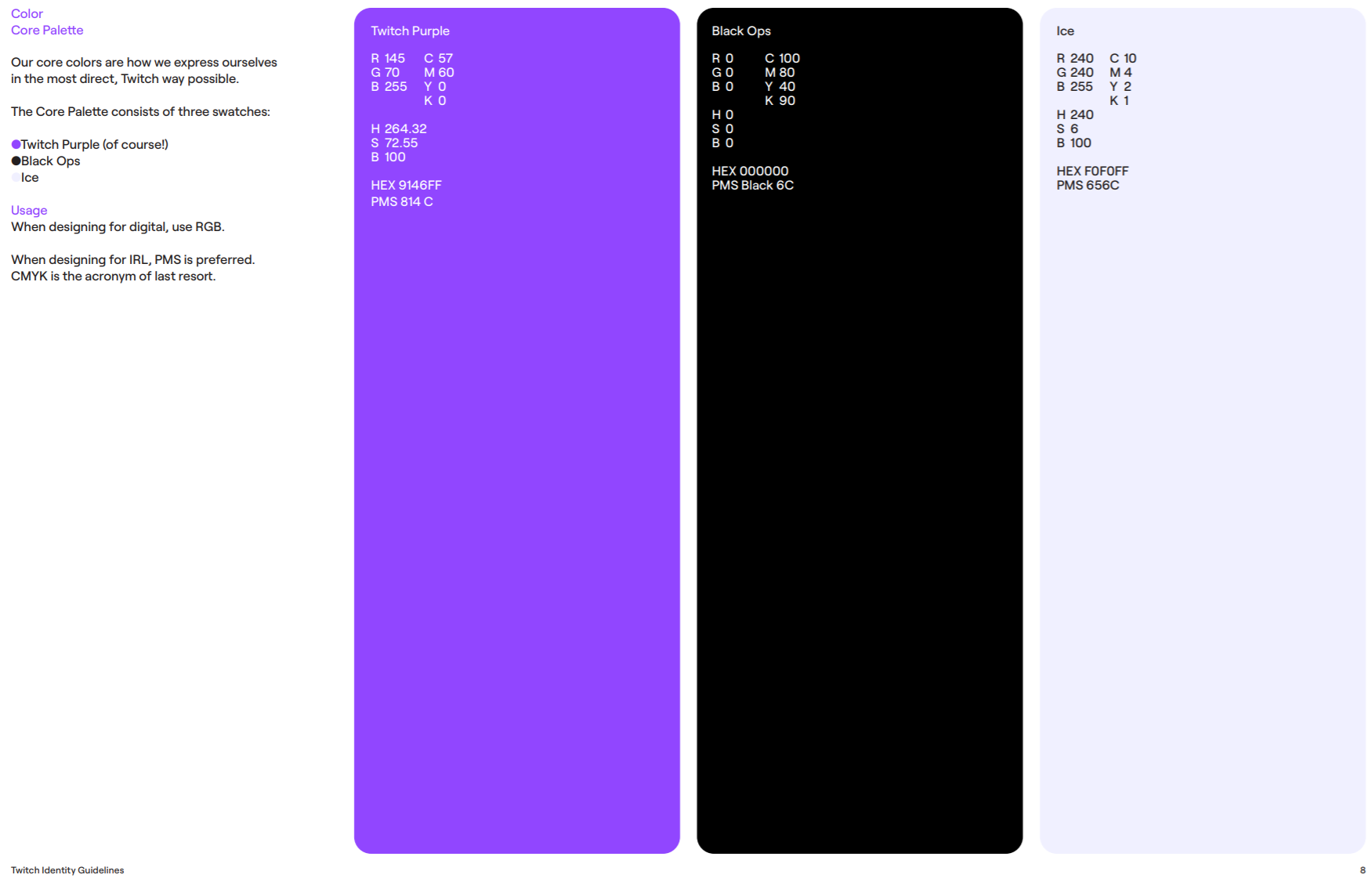Click "PMS Black 6C" text
1372x882 pixels.
point(752,185)
